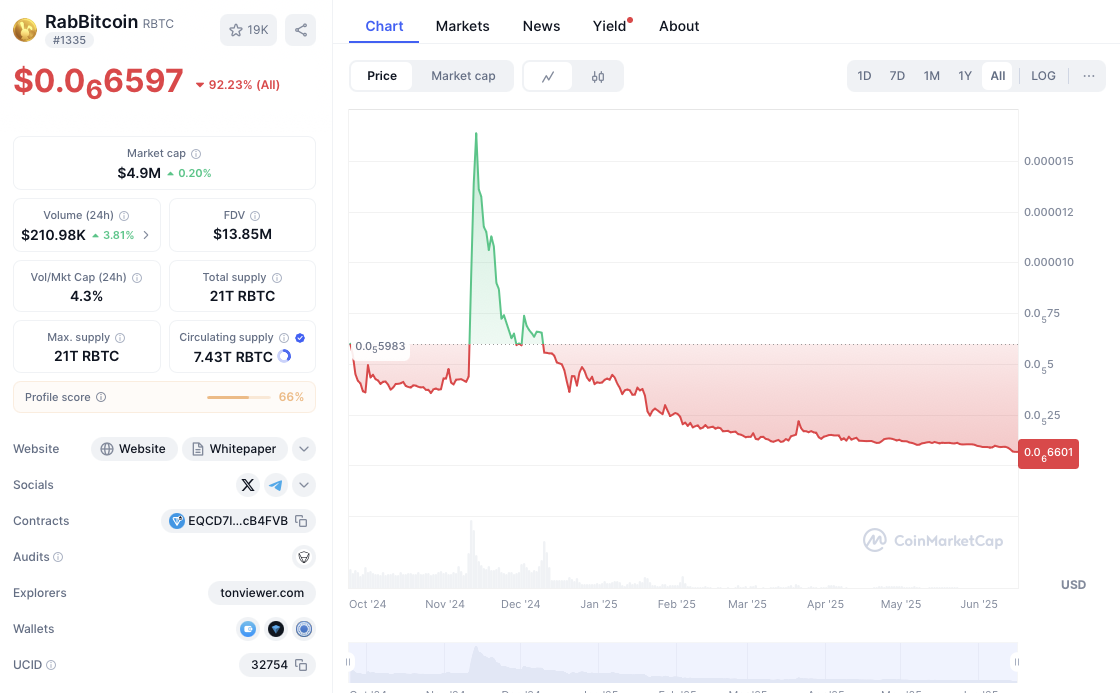
Task: Show Market cap info tooltip
Action: click(x=196, y=154)
